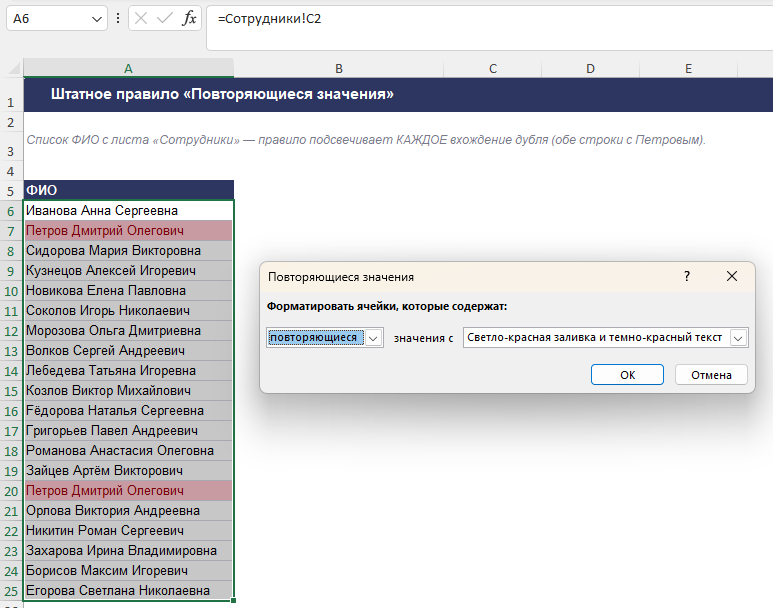Click cell Орлова Виктория Андреевна

[x=128, y=510]
